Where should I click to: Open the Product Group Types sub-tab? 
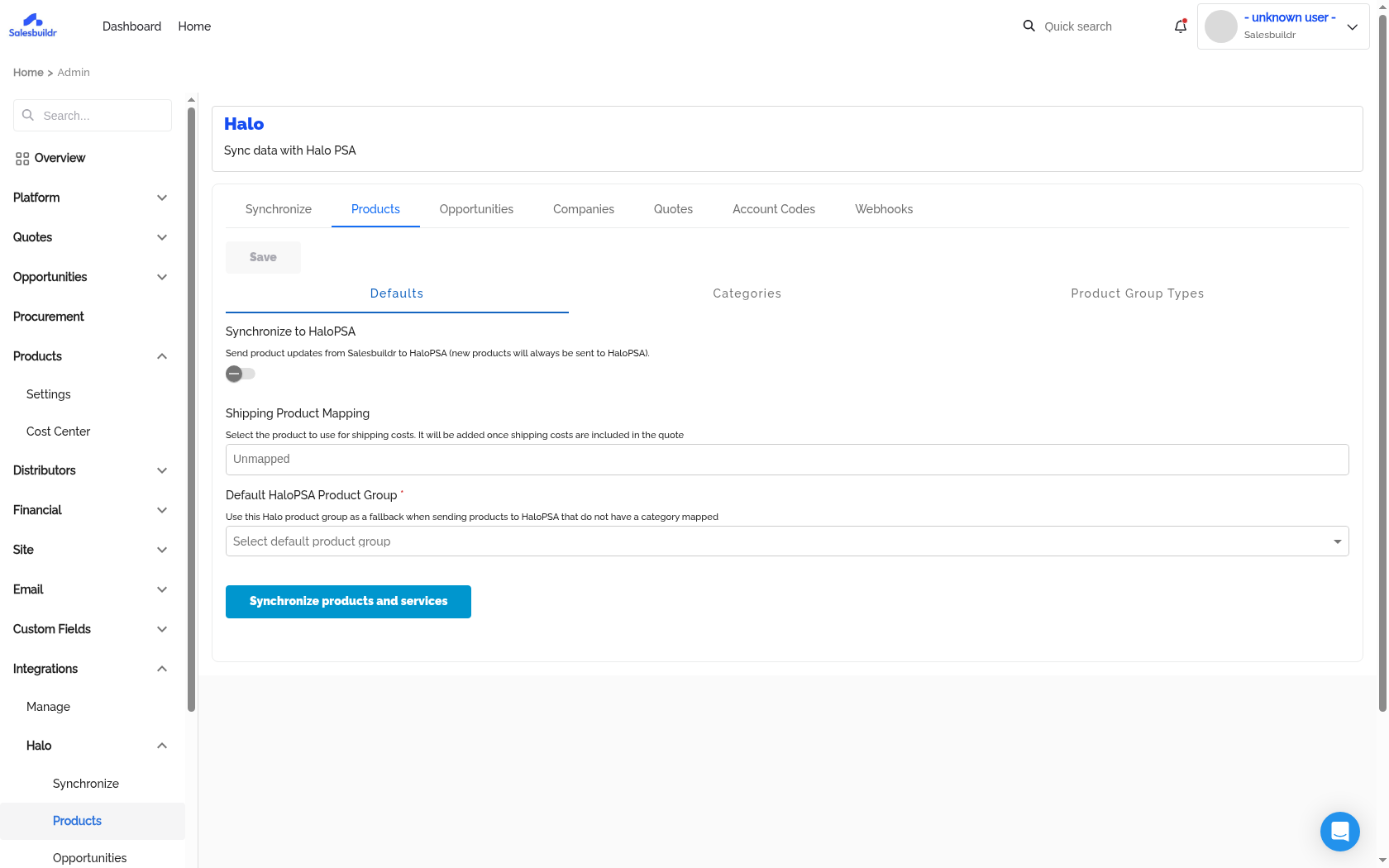pos(1138,293)
